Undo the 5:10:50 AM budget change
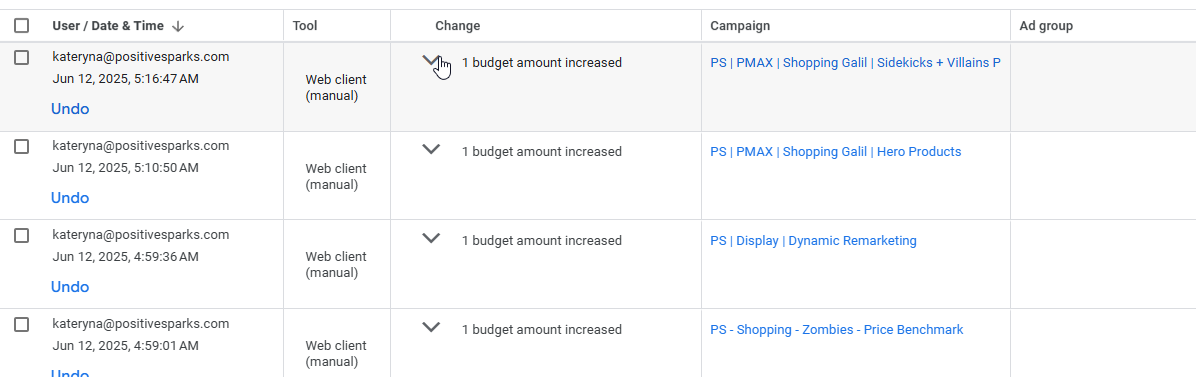 click(70, 198)
